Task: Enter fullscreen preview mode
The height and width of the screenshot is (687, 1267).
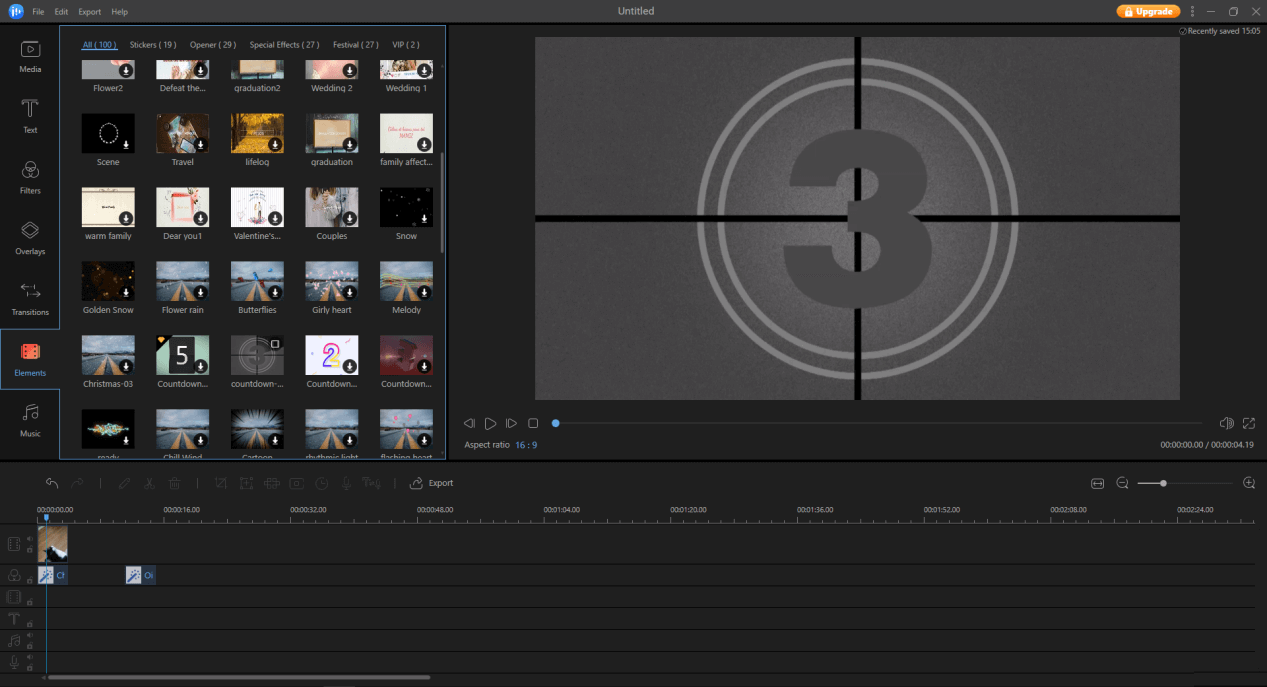Action: [1249, 424]
